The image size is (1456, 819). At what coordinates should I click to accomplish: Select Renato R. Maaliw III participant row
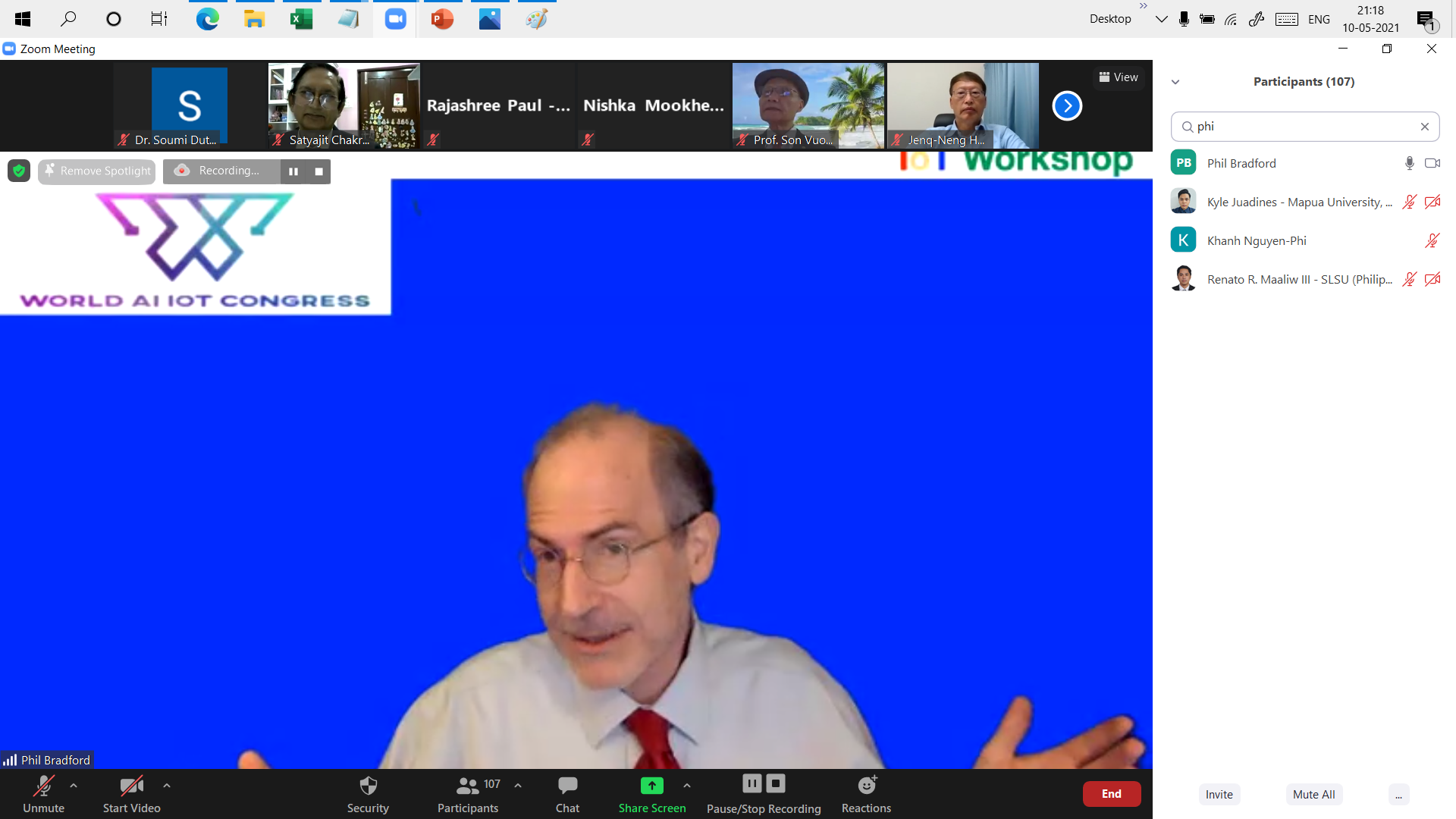click(1305, 279)
